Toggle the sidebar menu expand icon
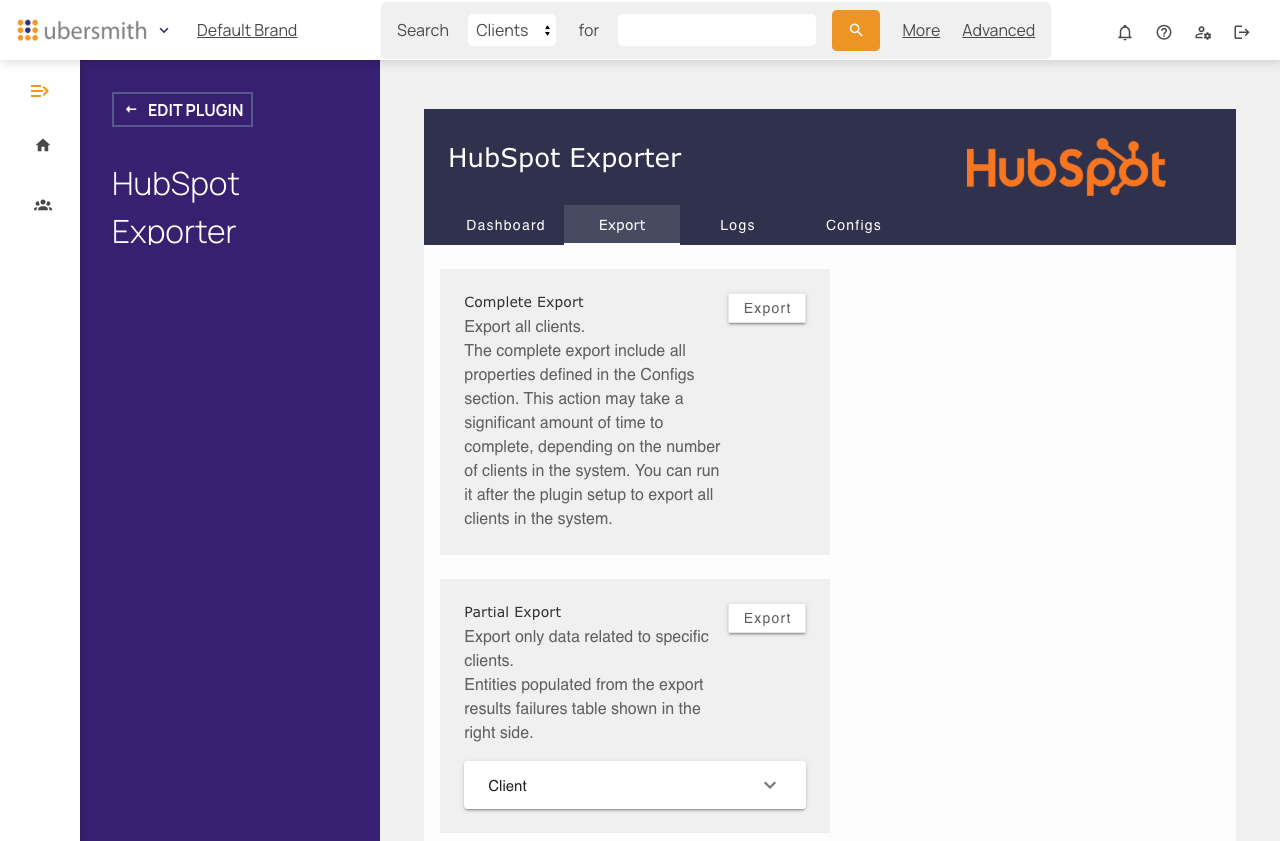1280x841 pixels. pos(40,91)
